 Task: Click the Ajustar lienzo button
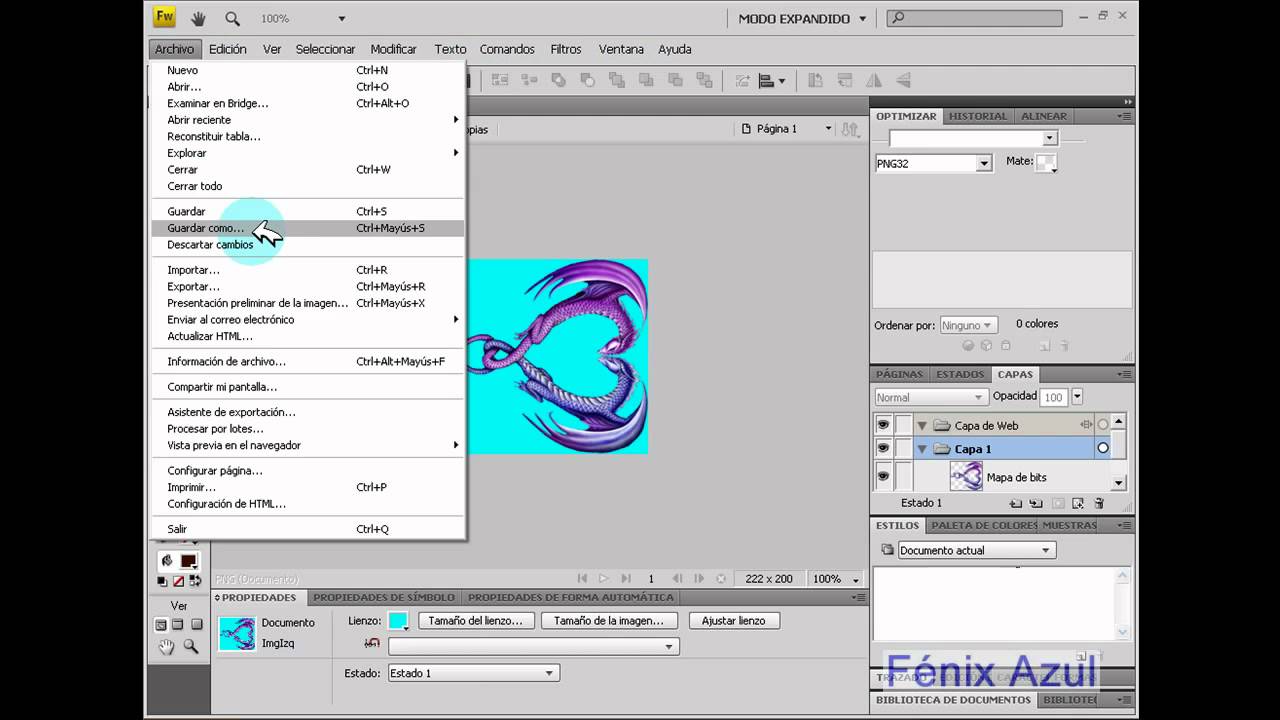point(733,621)
